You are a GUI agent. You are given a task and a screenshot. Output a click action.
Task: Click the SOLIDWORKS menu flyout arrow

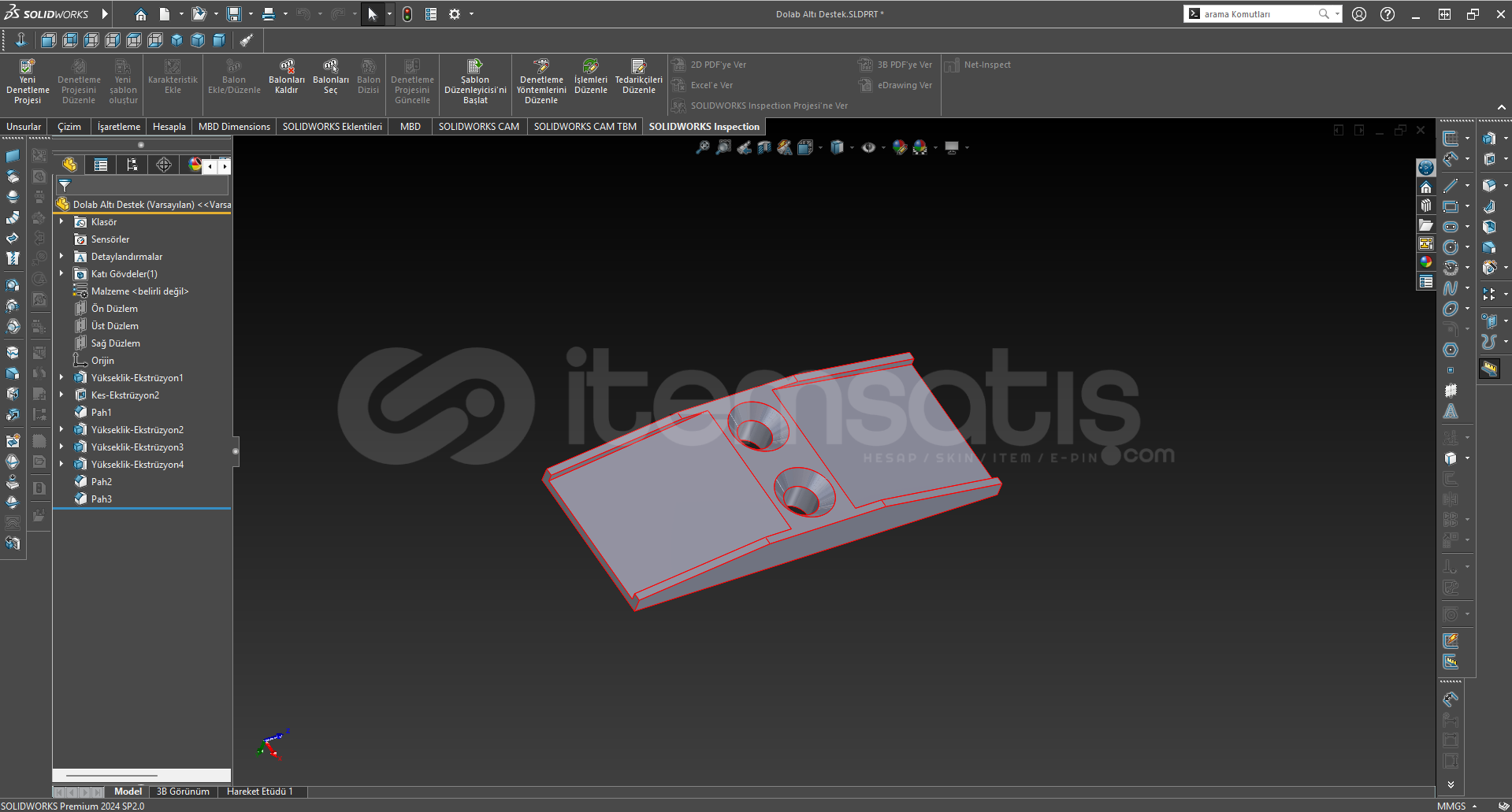coord(105,14)
